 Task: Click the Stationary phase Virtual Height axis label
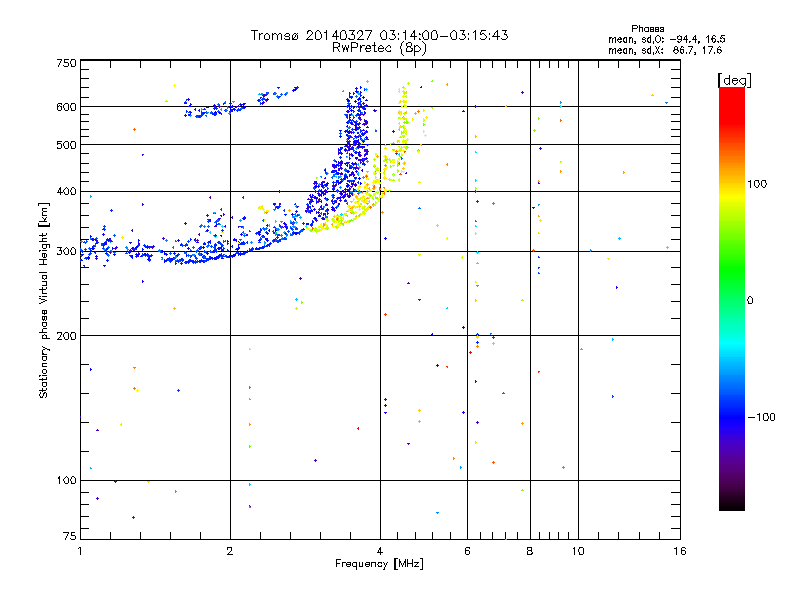44,301
